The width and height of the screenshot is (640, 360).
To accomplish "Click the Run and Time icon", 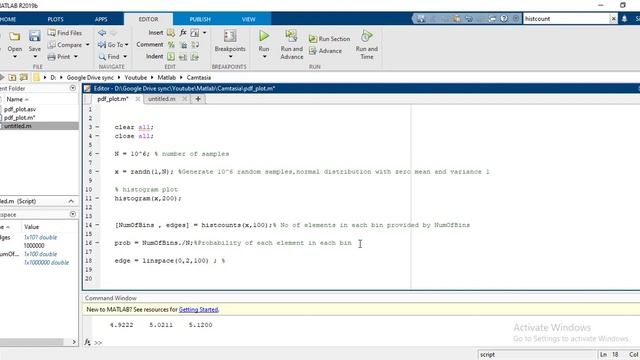I will point(367,36).
